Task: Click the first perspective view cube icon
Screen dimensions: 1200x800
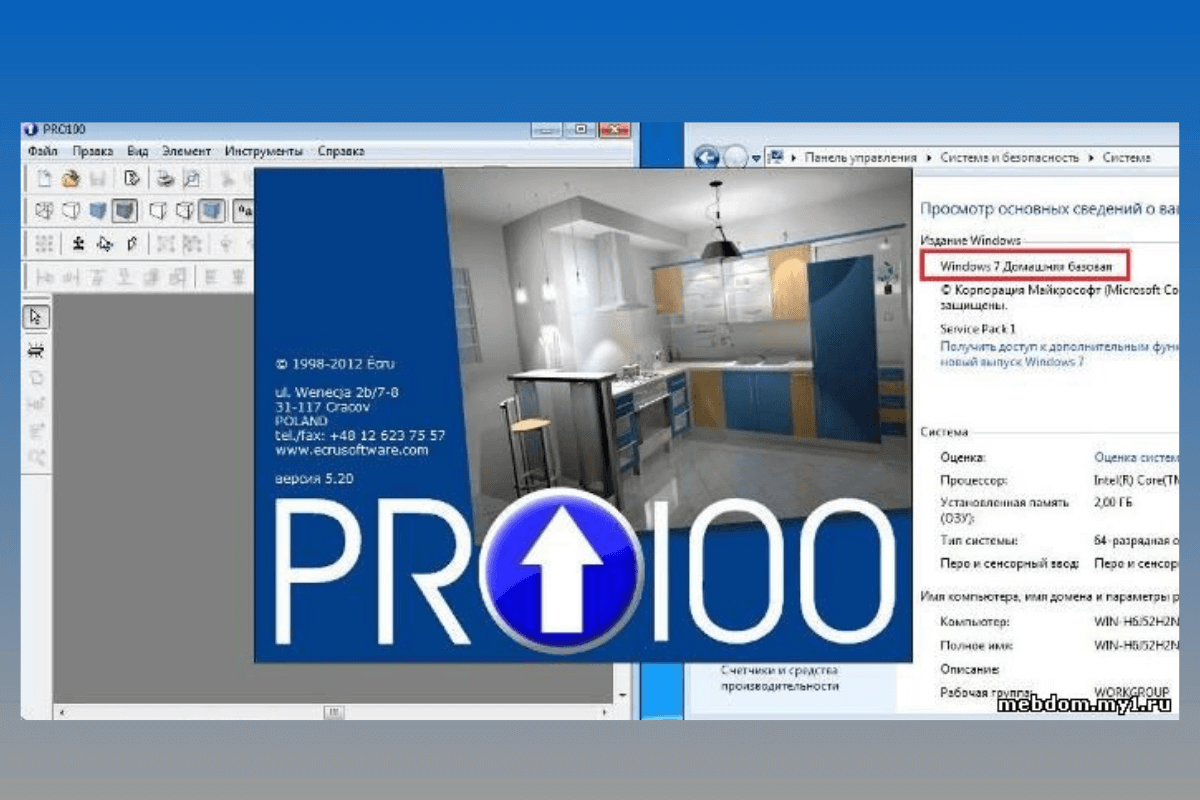Action: [42, 211]
